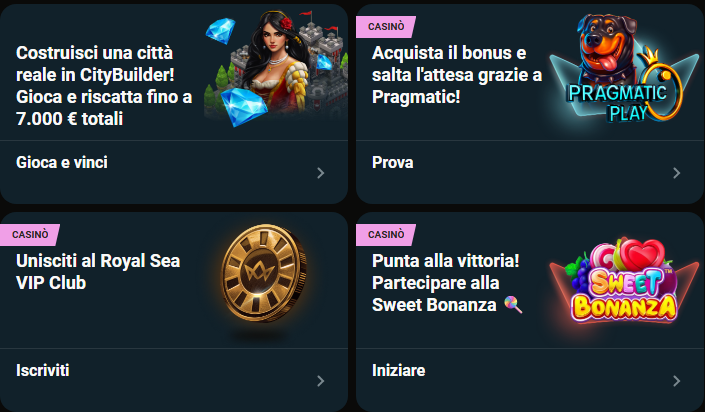Click the chevron arrow beside Iniziare
The height and width of the screenshot is (412, 705).
click(x=676, y=380)
